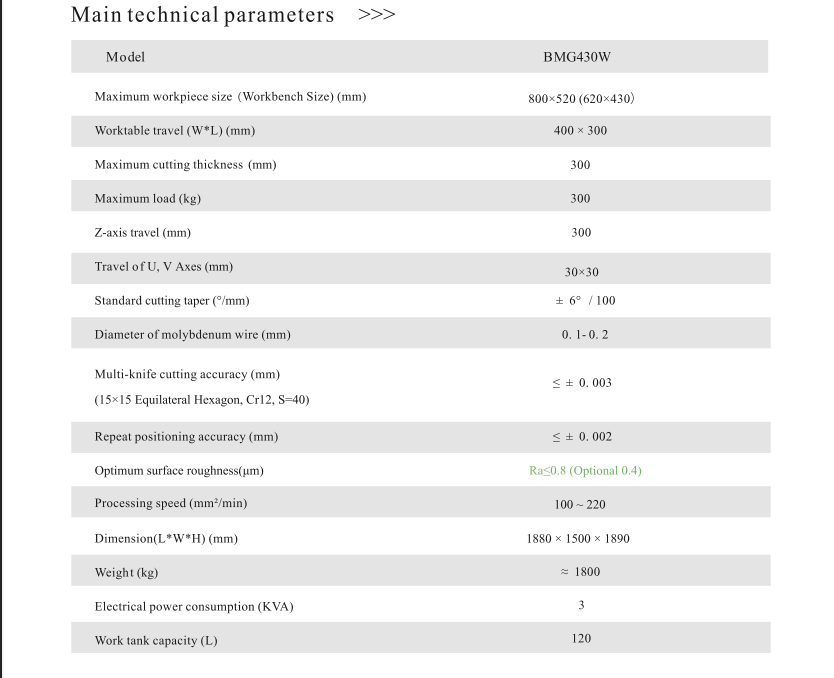Click green Ra≤0.8 (Optional 0.4) text
Screen dimensions: 834x678
(585, 471)
